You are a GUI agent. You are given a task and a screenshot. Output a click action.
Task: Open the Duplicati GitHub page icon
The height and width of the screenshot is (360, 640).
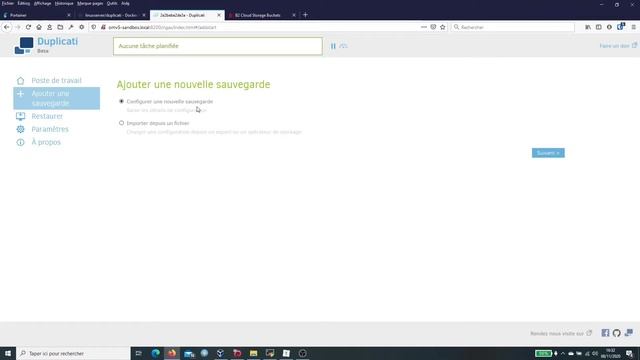point(617,333)
